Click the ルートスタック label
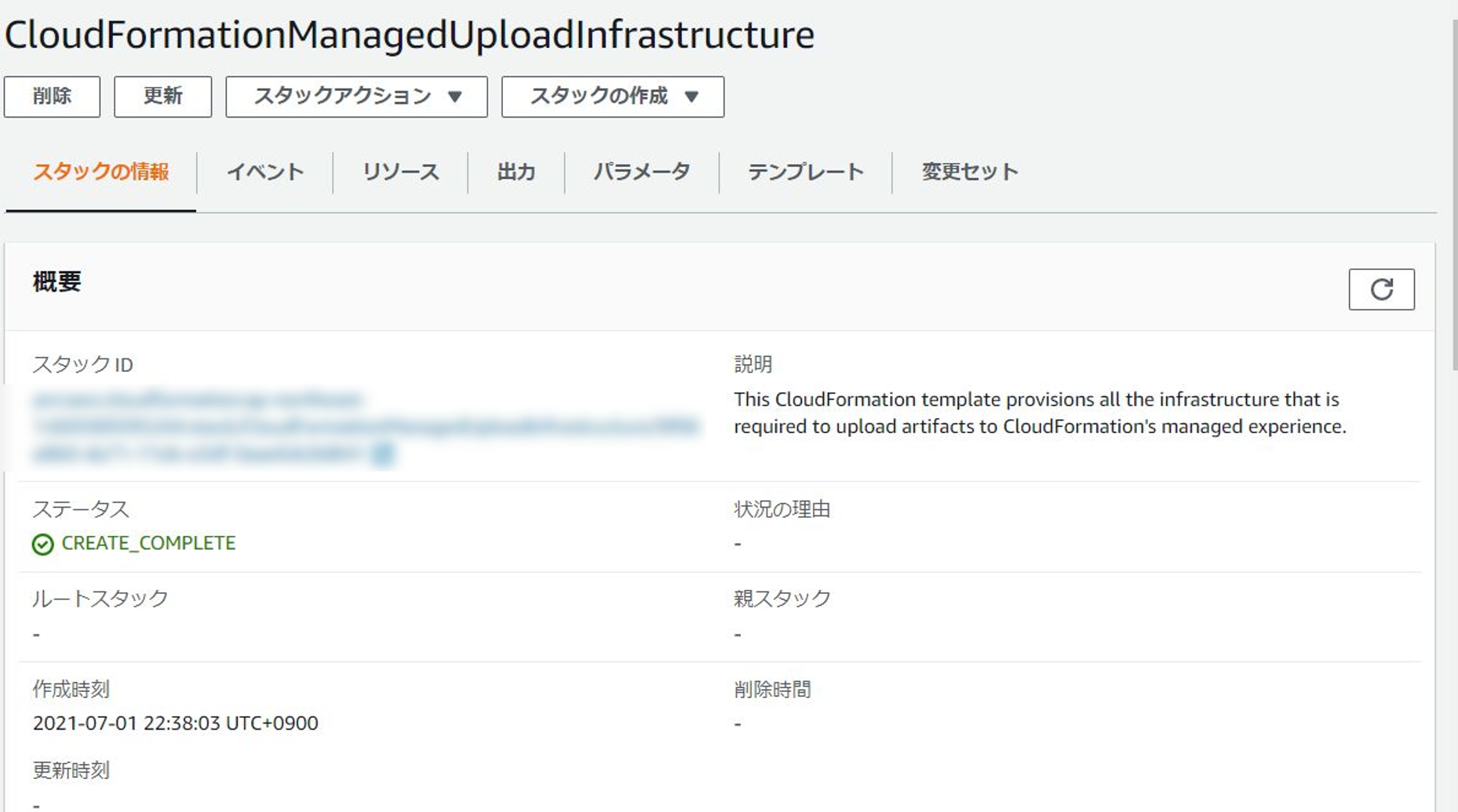Viewport: 1458px width, 812px height. pyautogui.click(x=100, y=599)
